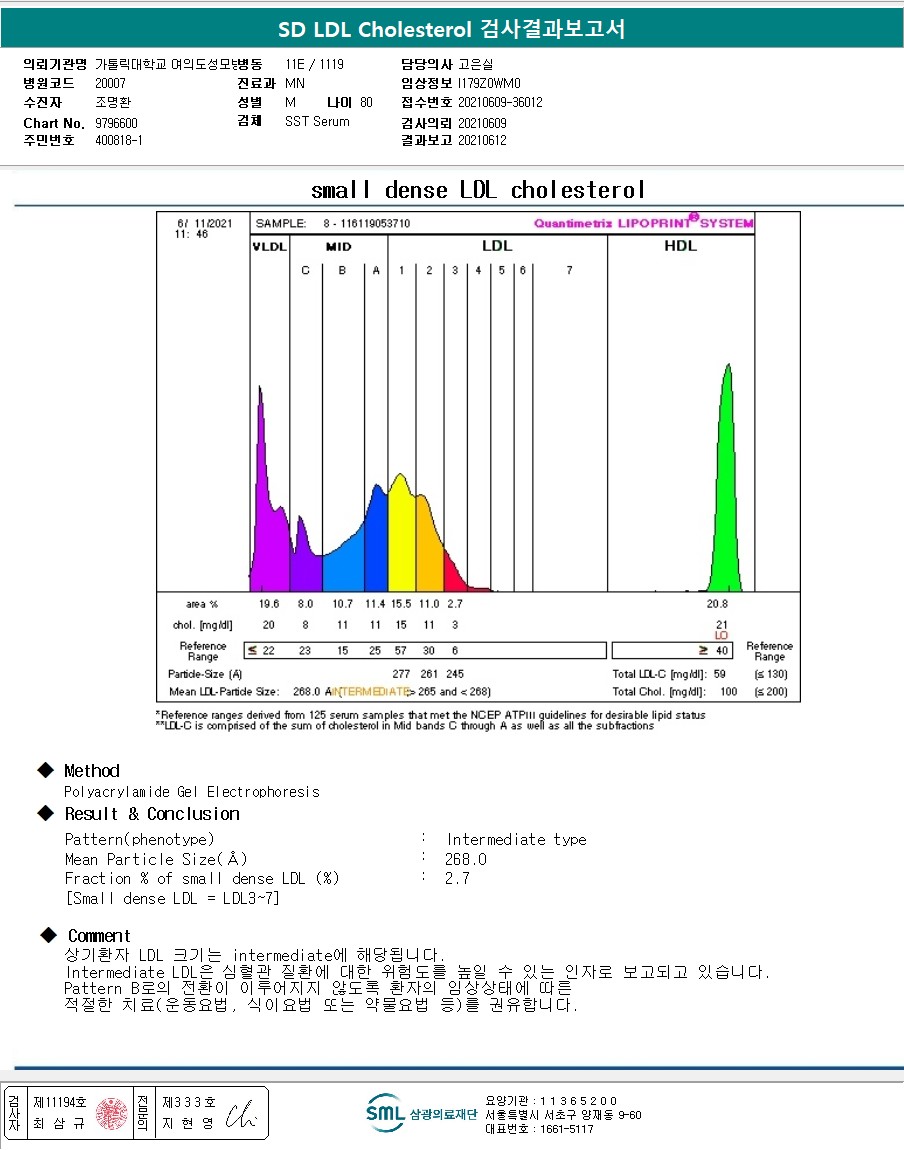Click the HDL column header
The image size is (904, 1150).
click(x=680, y=246)
